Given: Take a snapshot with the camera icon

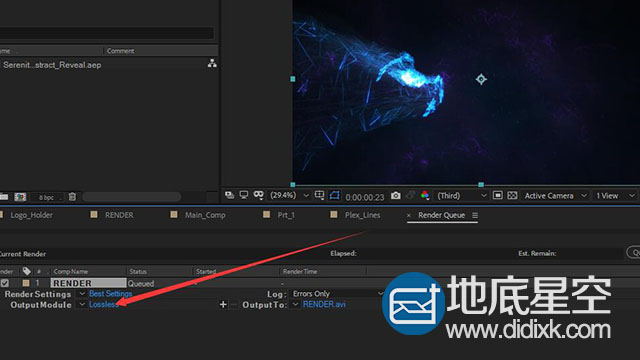Looking at the screenshot, I should tap(396, 196).
